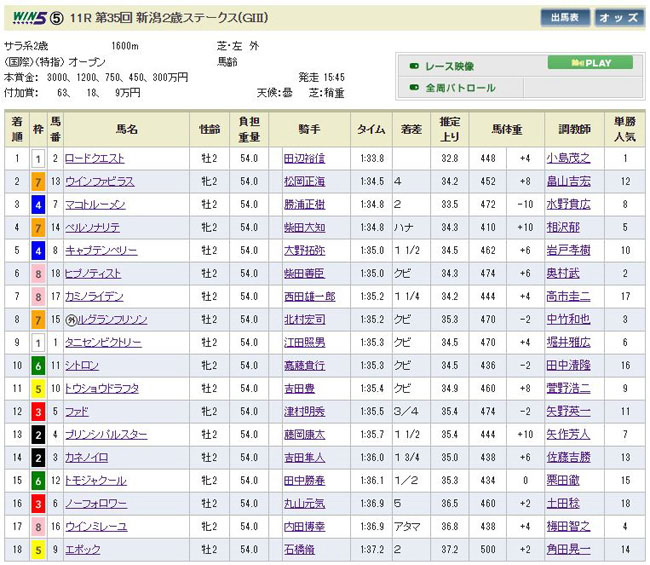
Task: Open horse ロードクエスト profile link
Action: click(x=96, y=158)
